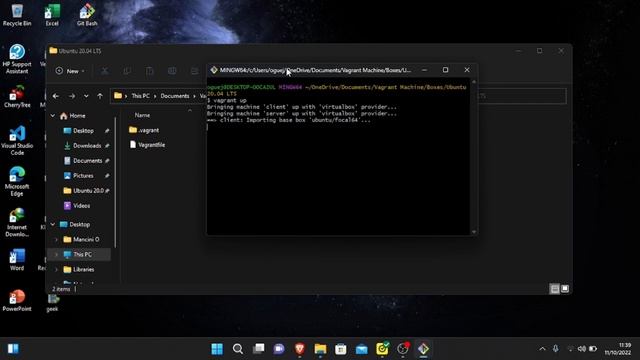Open Widgets panel on taskbar
The height and width of the screenshot is (360, 640).
(x=13, y=349)
